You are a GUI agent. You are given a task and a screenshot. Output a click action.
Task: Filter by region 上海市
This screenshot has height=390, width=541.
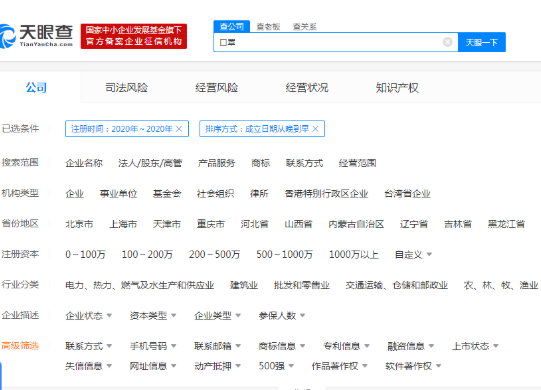click(123, 224)
